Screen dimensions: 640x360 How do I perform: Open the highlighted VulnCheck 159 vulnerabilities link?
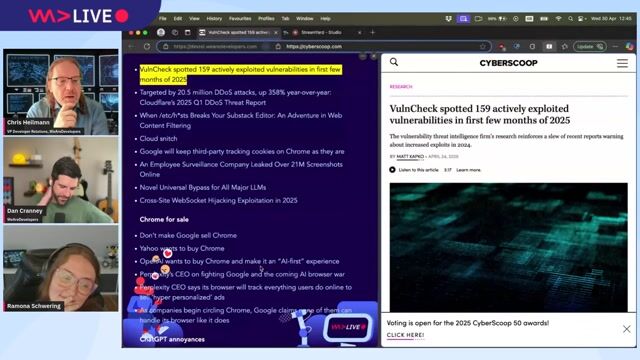(x=240, y=74)
